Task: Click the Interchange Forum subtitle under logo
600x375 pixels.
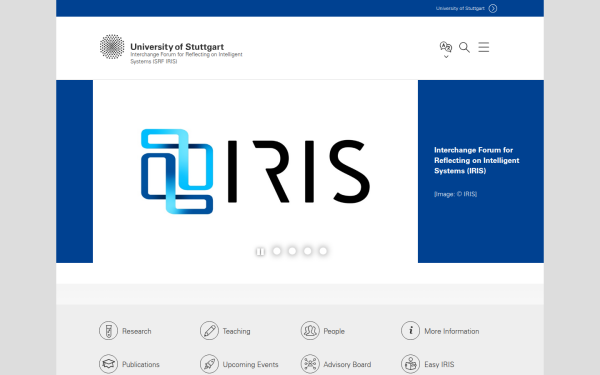Action: point(186,58)
